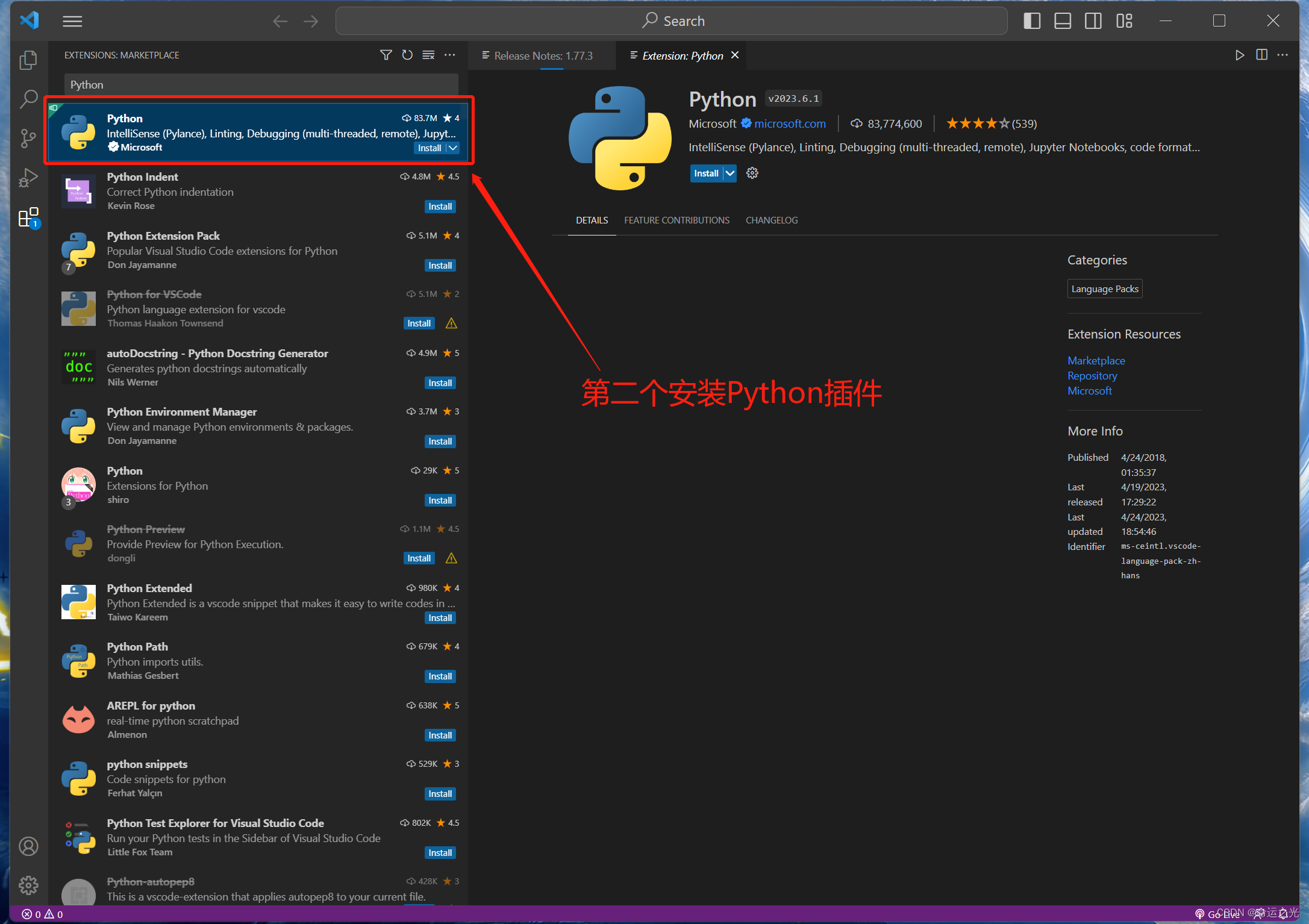This screenshot has height=924, width=1309.
Task: Clear extensions search results icon
Action: tap(428, 55)
